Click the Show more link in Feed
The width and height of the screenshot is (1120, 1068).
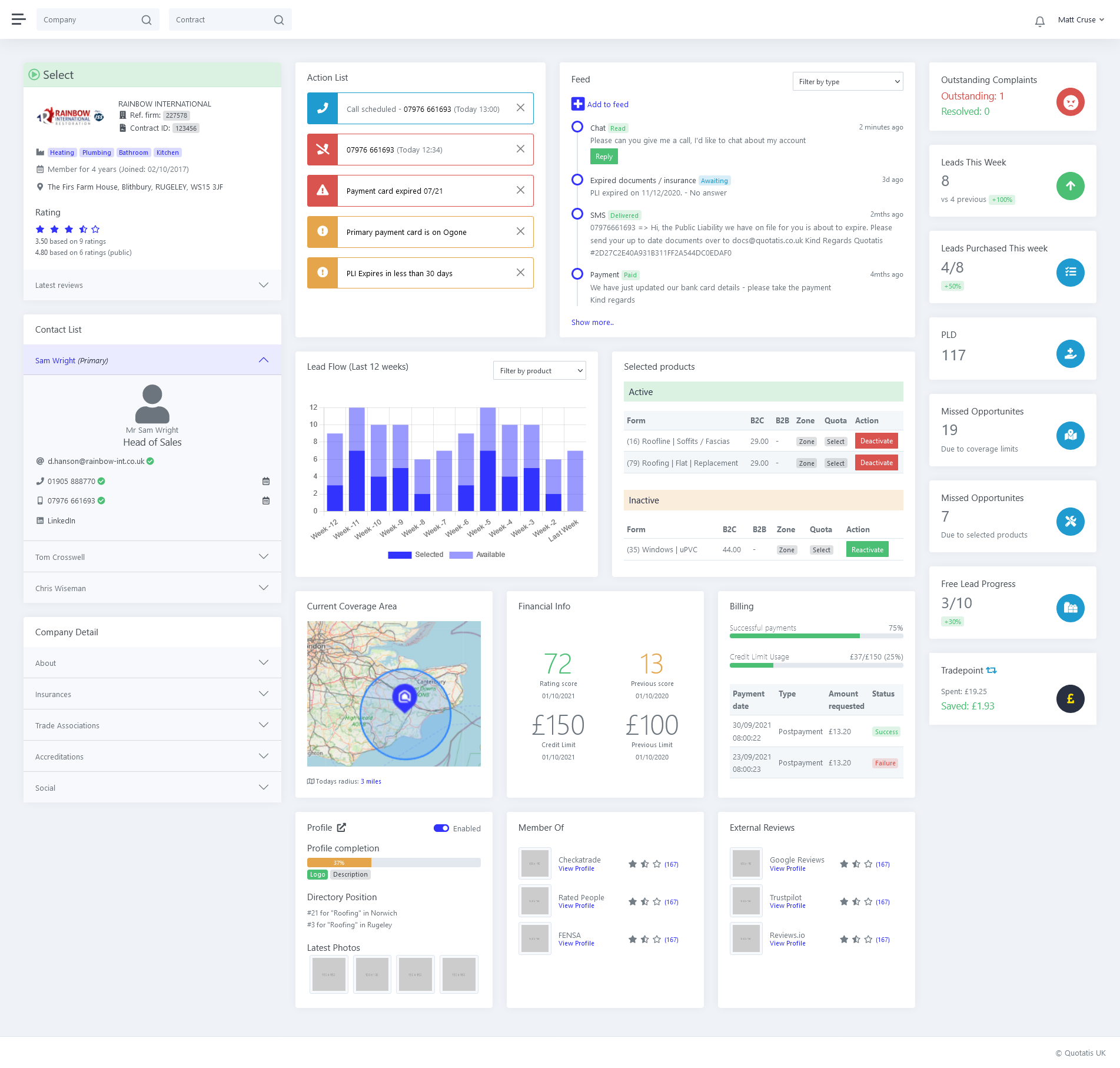[x=592, y=323]
